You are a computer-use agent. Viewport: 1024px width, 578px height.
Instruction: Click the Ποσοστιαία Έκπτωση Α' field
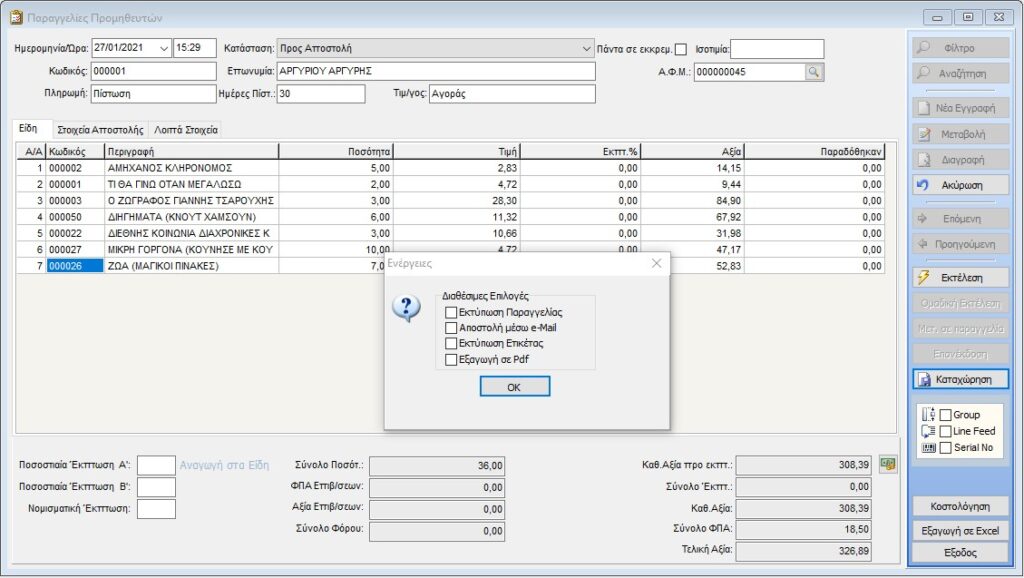point(156,465)
